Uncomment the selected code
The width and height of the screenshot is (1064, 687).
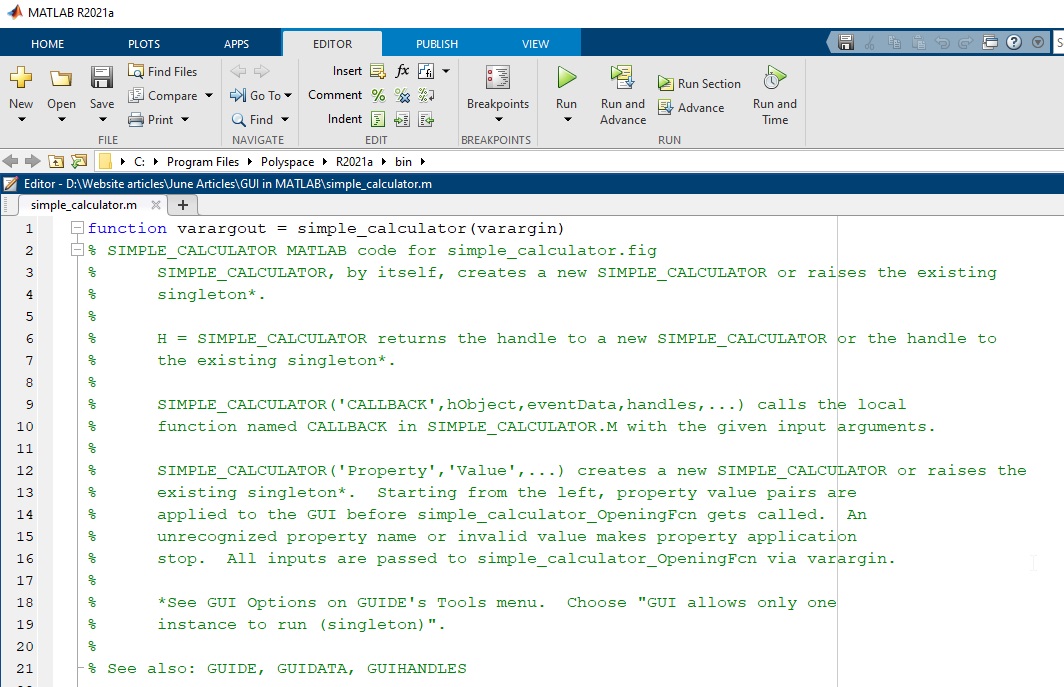coord(403,95)
